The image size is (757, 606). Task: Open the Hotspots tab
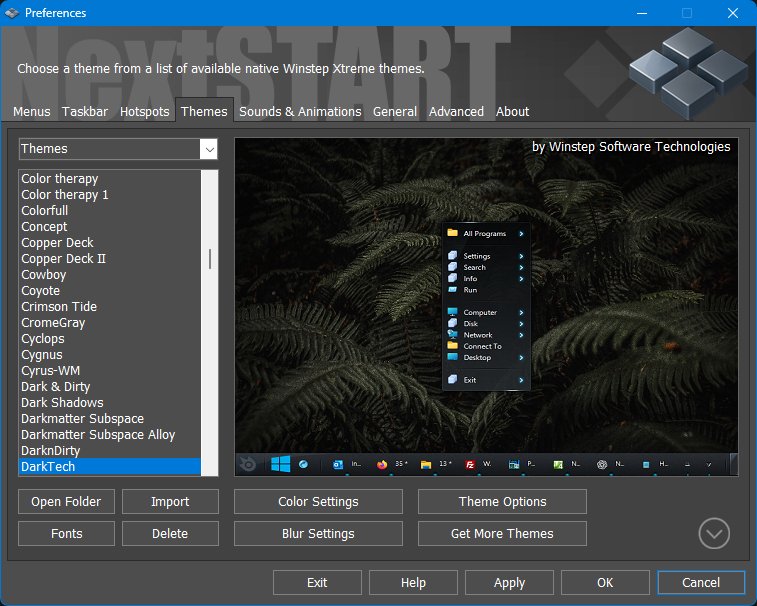click(x=144, y=112)
